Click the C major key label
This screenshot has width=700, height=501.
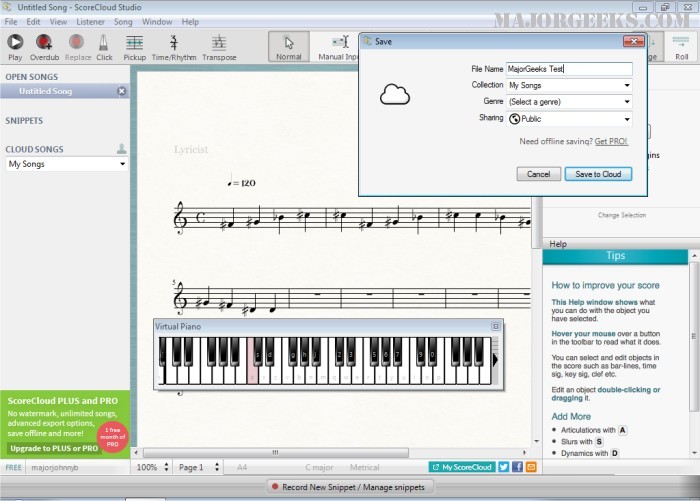[319, 468]
